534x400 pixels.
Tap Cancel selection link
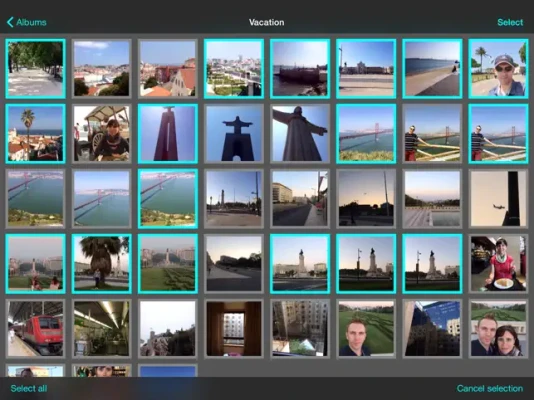pos(490,388)
